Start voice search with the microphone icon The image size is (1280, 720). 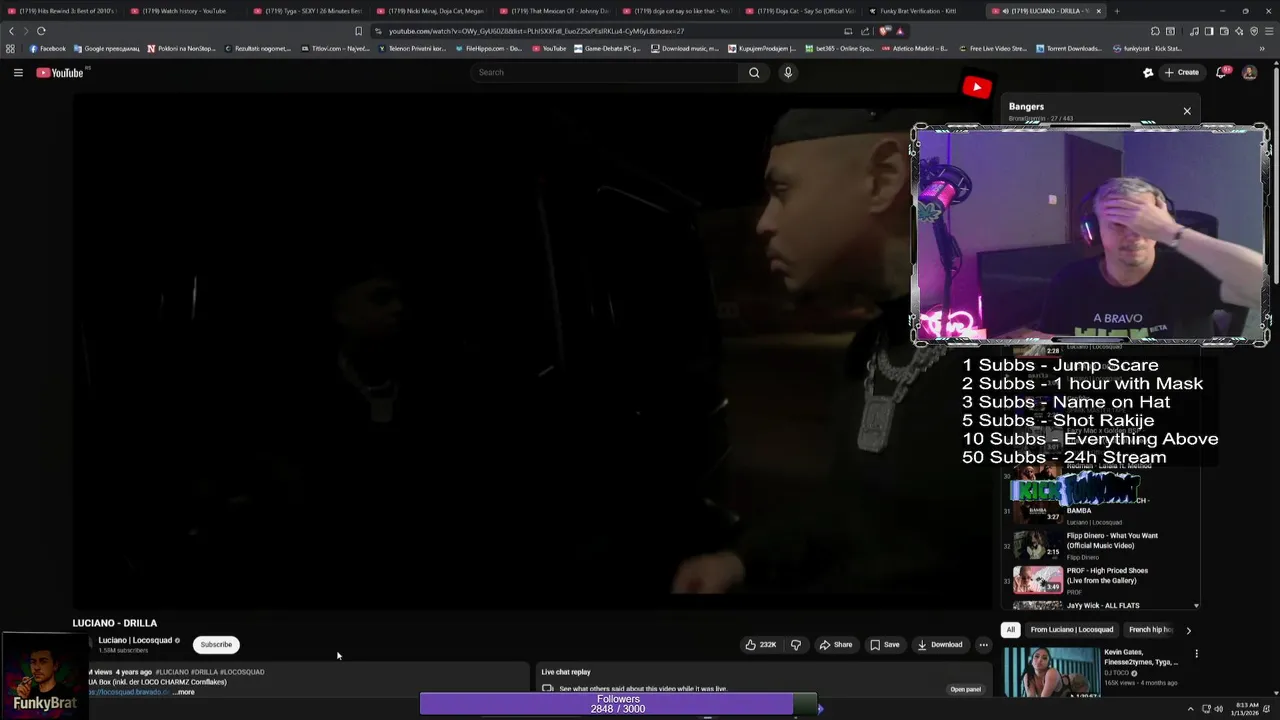pos(788,72)
